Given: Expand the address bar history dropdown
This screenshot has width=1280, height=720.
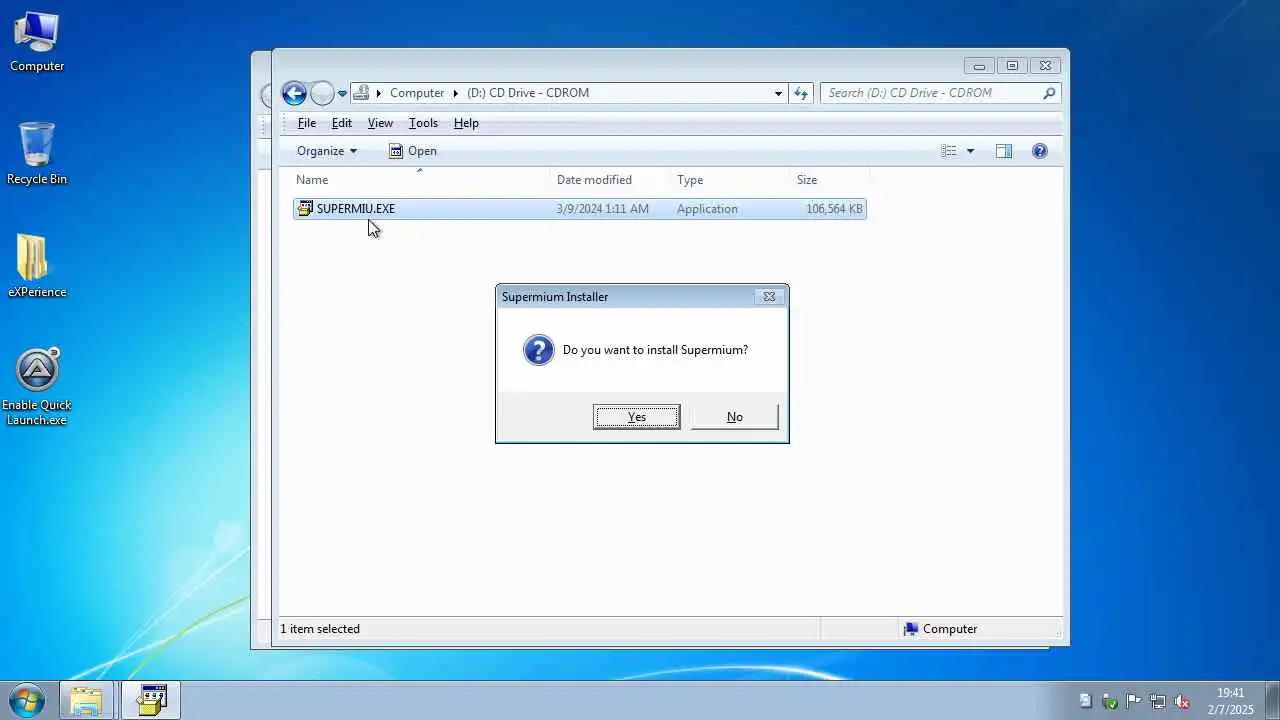Looking at the screenshot, I should pyautogui.click(x=778, y=94).
